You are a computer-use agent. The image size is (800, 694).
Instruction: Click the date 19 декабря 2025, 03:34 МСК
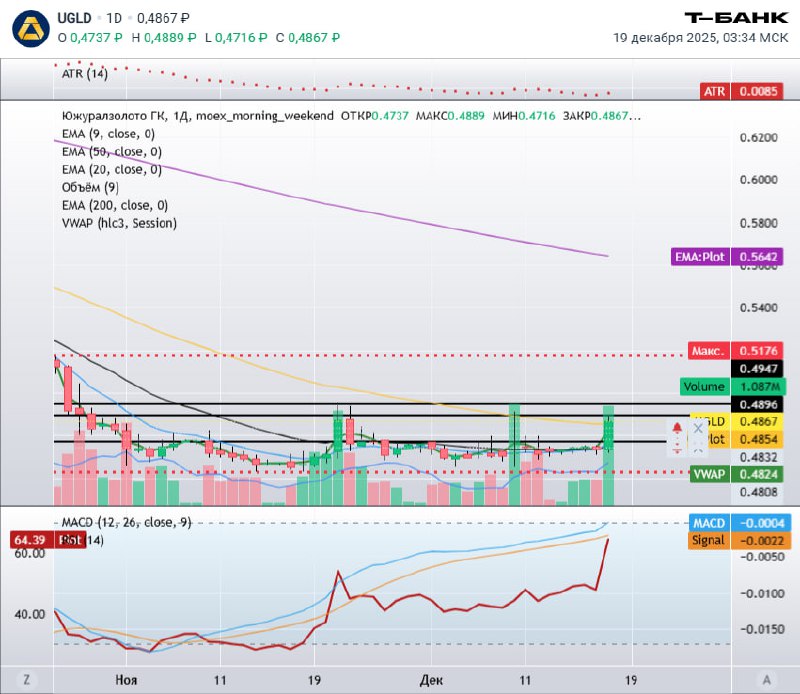[701, 38]
